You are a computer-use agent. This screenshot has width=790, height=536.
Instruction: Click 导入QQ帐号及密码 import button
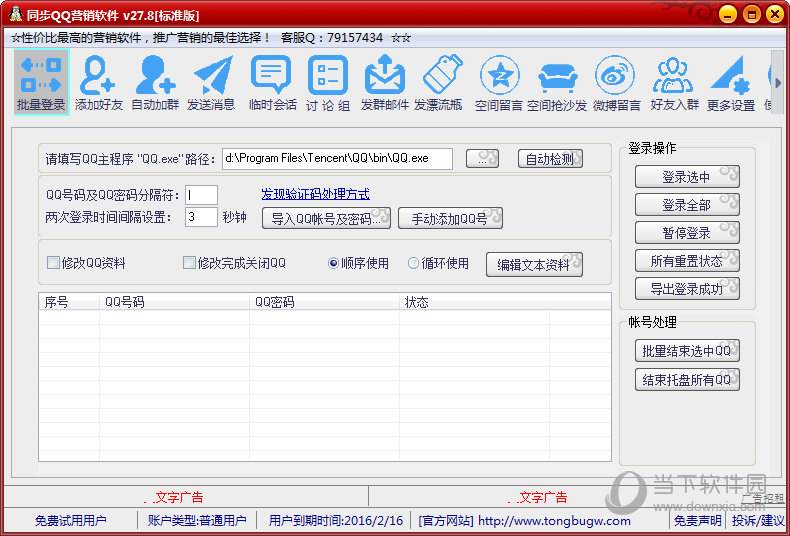click(x=326, y=219)
